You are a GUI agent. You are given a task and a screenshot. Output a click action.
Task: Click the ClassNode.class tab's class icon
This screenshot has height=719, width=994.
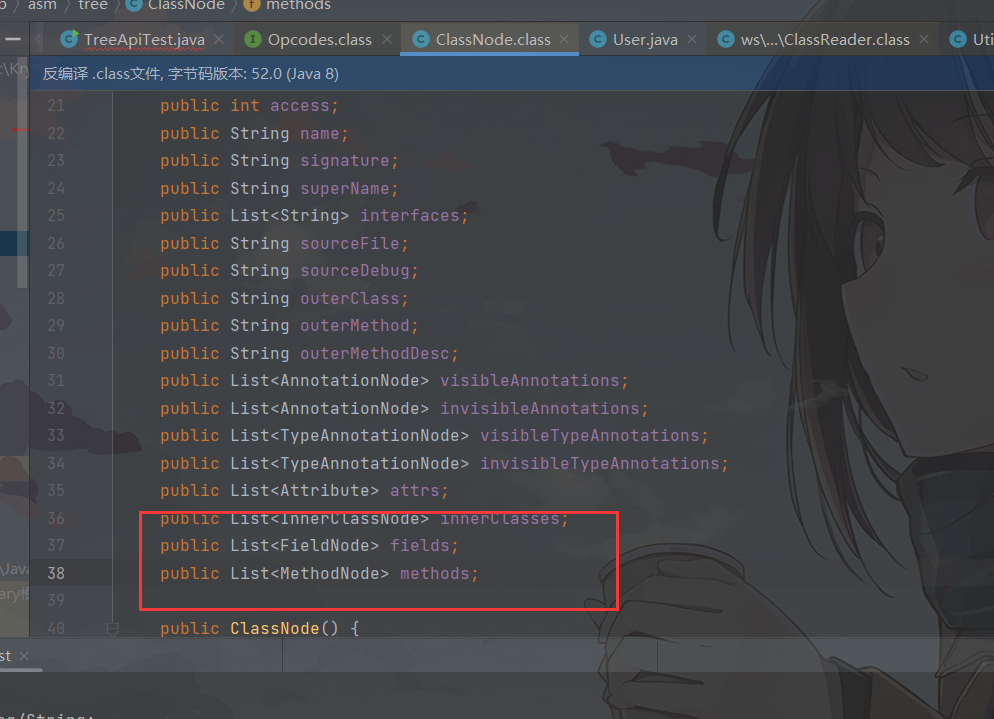click(x=421, y=40)
